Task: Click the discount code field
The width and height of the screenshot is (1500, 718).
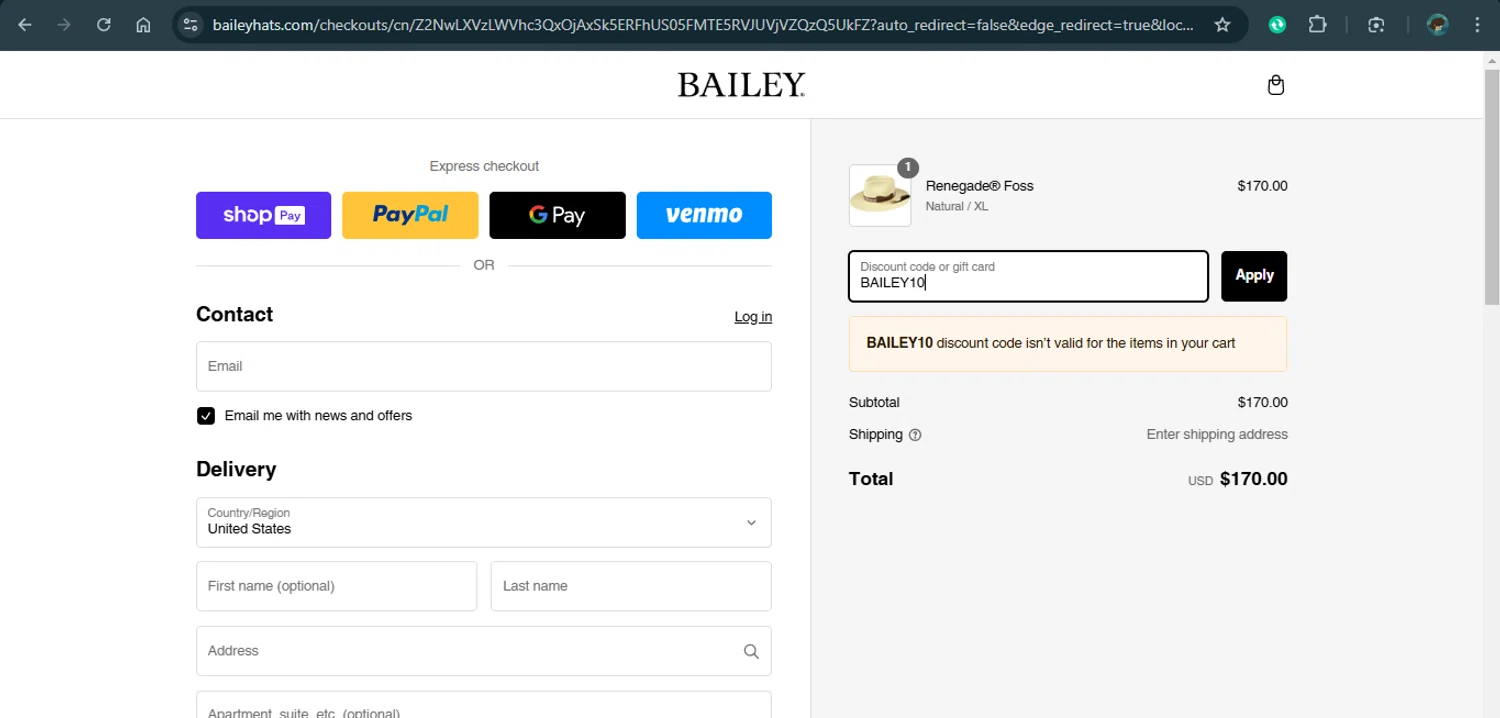Action: pyautogui.click(x=1028, y=276)
